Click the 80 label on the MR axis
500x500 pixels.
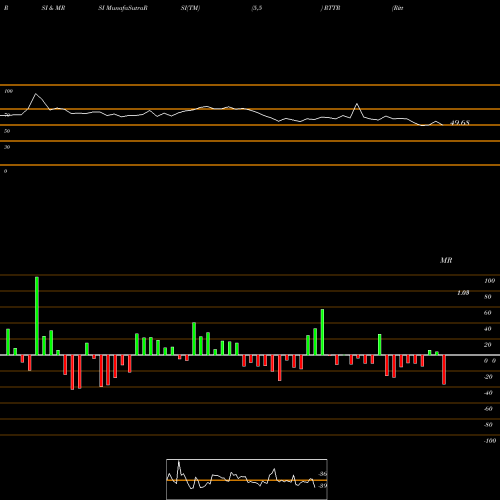(x=488, y=297)
